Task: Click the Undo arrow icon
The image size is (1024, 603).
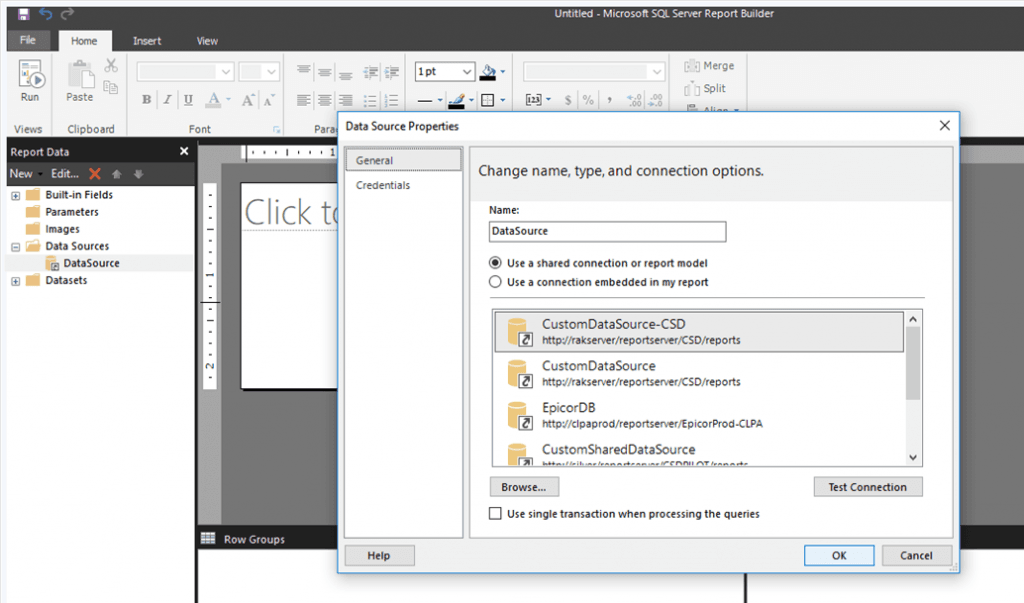Action: (x=46, y=14)
